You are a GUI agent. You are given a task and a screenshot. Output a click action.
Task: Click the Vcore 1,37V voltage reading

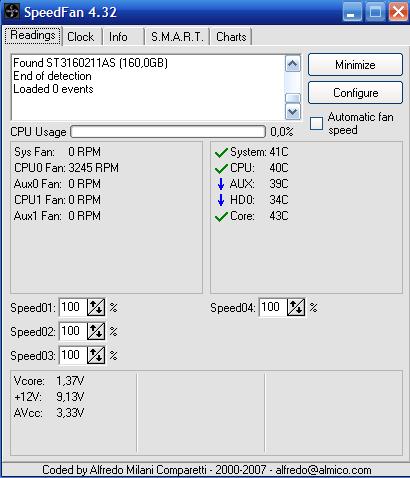click(49, 381)
